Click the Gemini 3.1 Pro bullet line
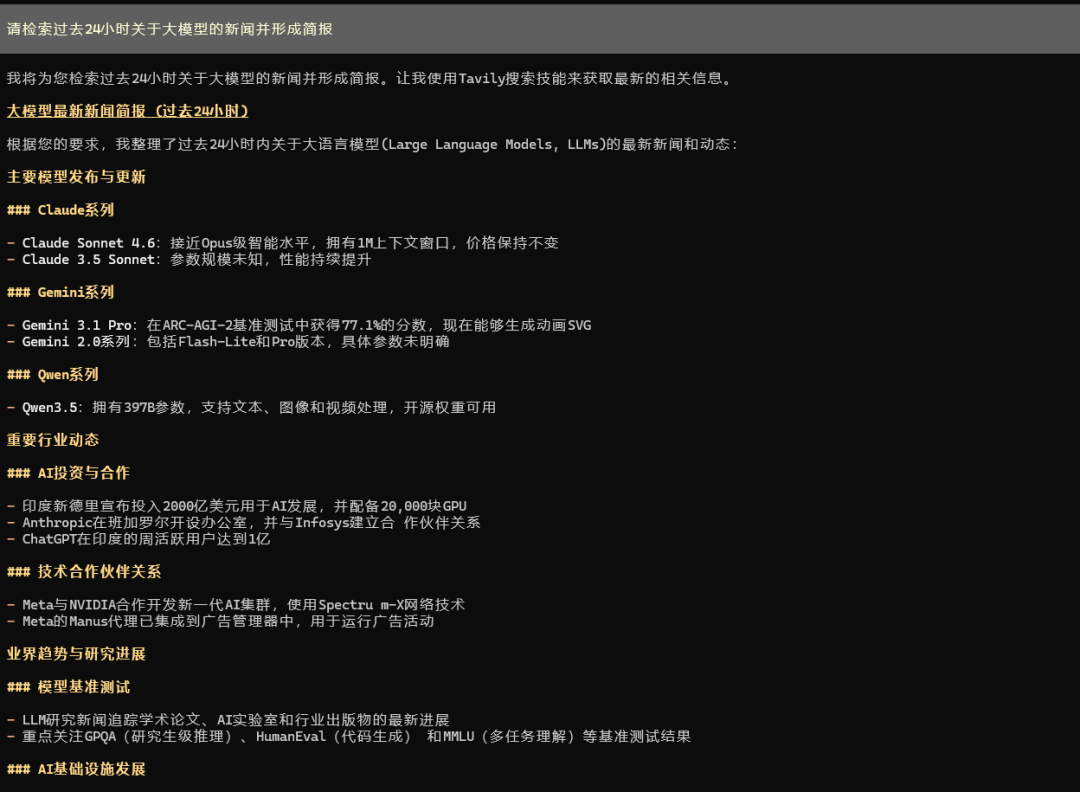 [299, 325]
